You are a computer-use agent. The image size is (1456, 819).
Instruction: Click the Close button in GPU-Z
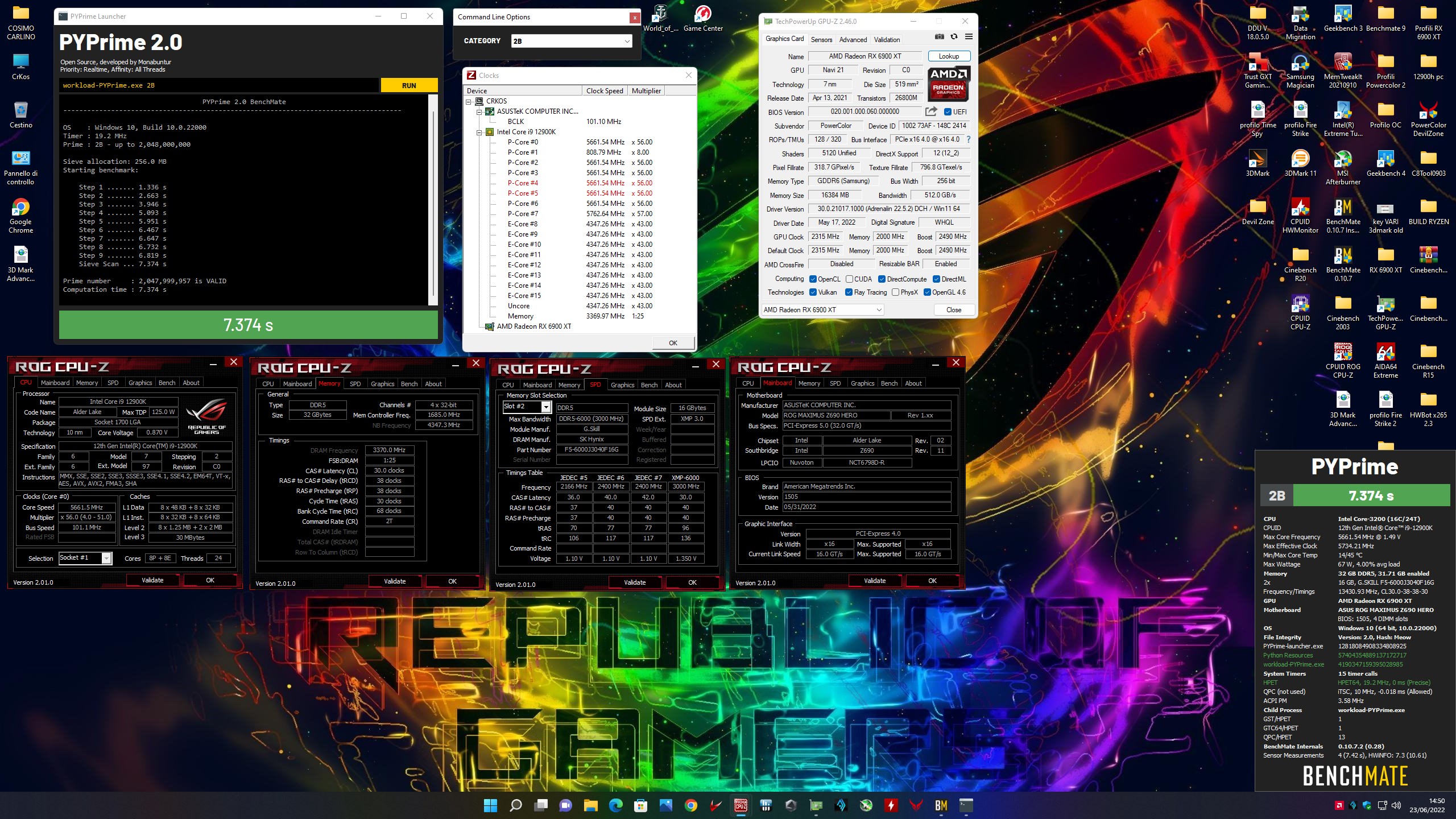pos(954,310)
